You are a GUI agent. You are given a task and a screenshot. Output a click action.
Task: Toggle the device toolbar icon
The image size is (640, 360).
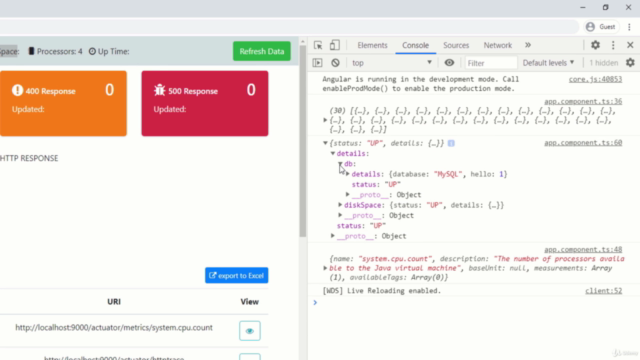point(335,45)
